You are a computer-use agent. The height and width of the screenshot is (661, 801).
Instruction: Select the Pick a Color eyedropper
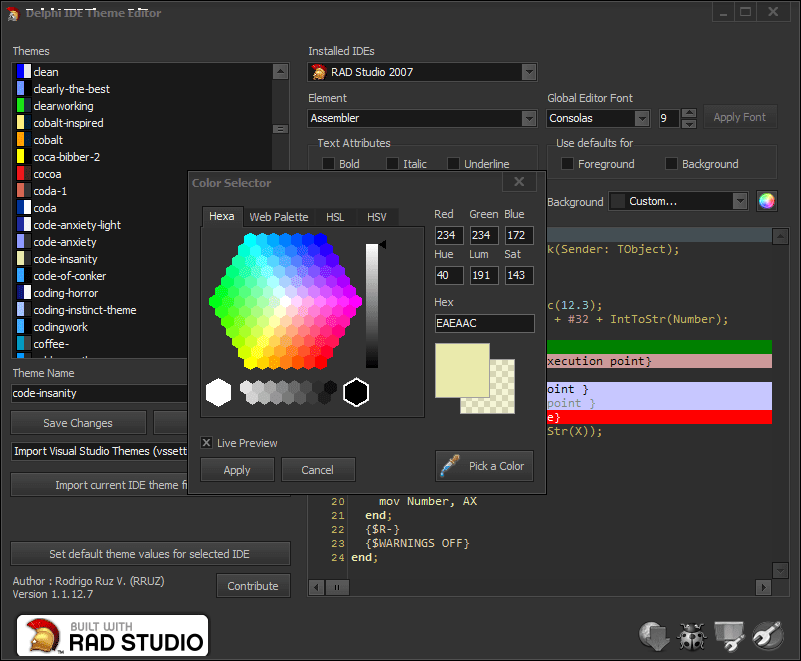pyautogui.click(x=484, y=465)
